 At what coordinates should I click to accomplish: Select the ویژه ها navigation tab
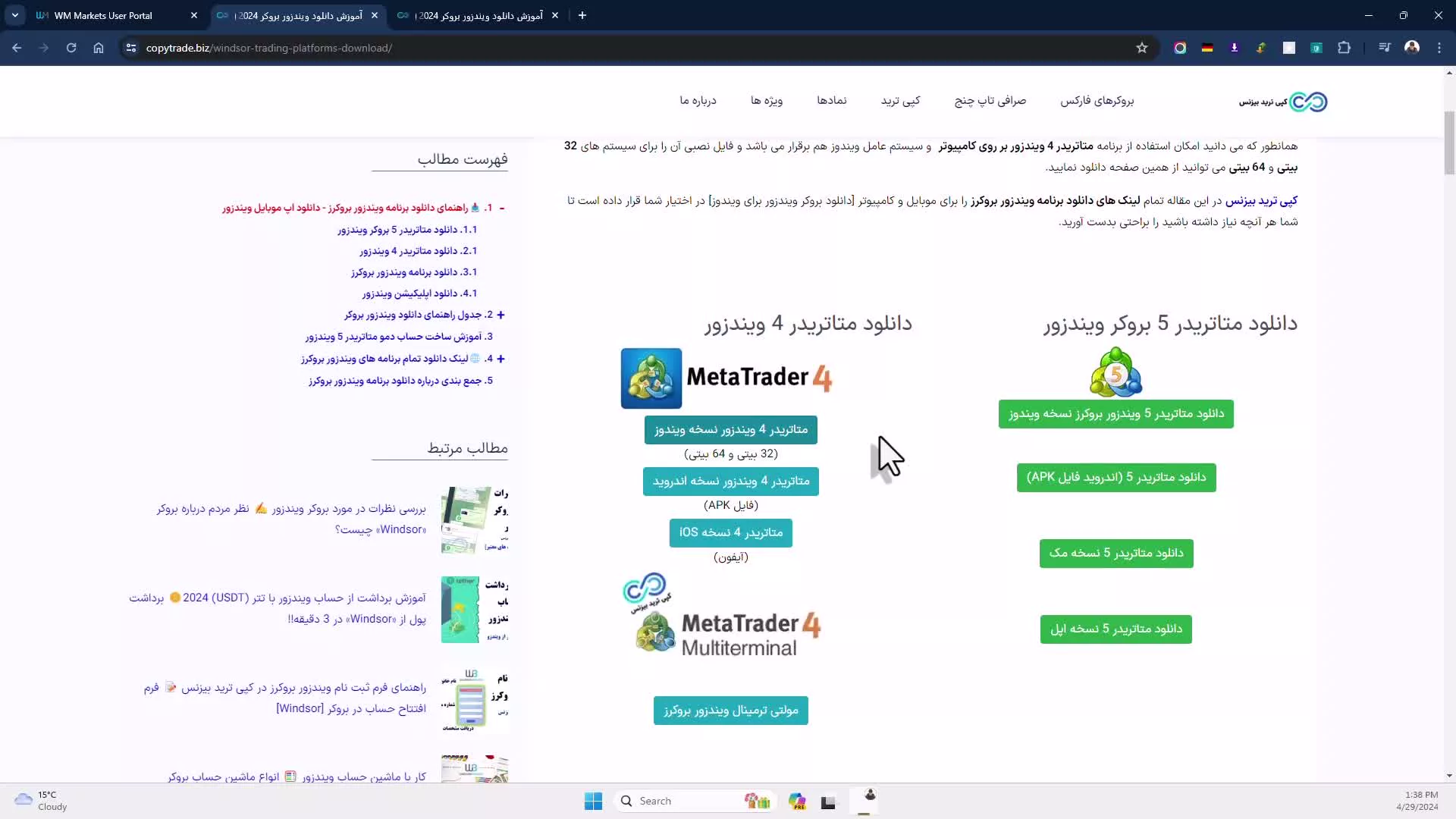click(x=767, y=100)
